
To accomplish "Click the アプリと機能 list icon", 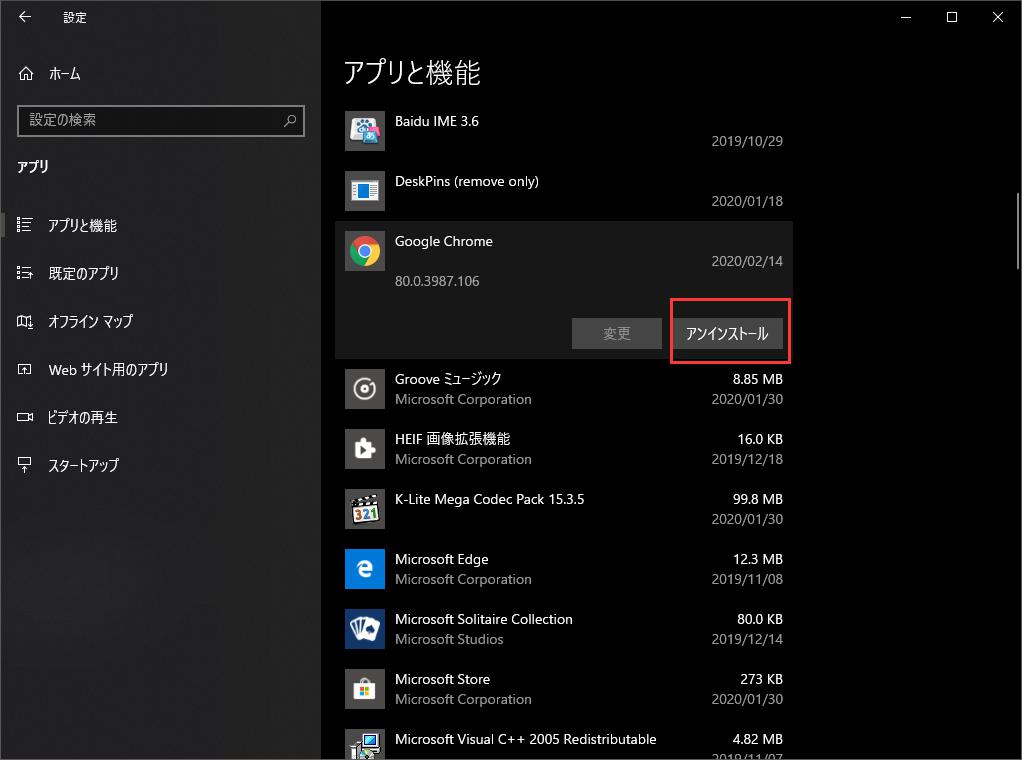I will pos(24,225).
